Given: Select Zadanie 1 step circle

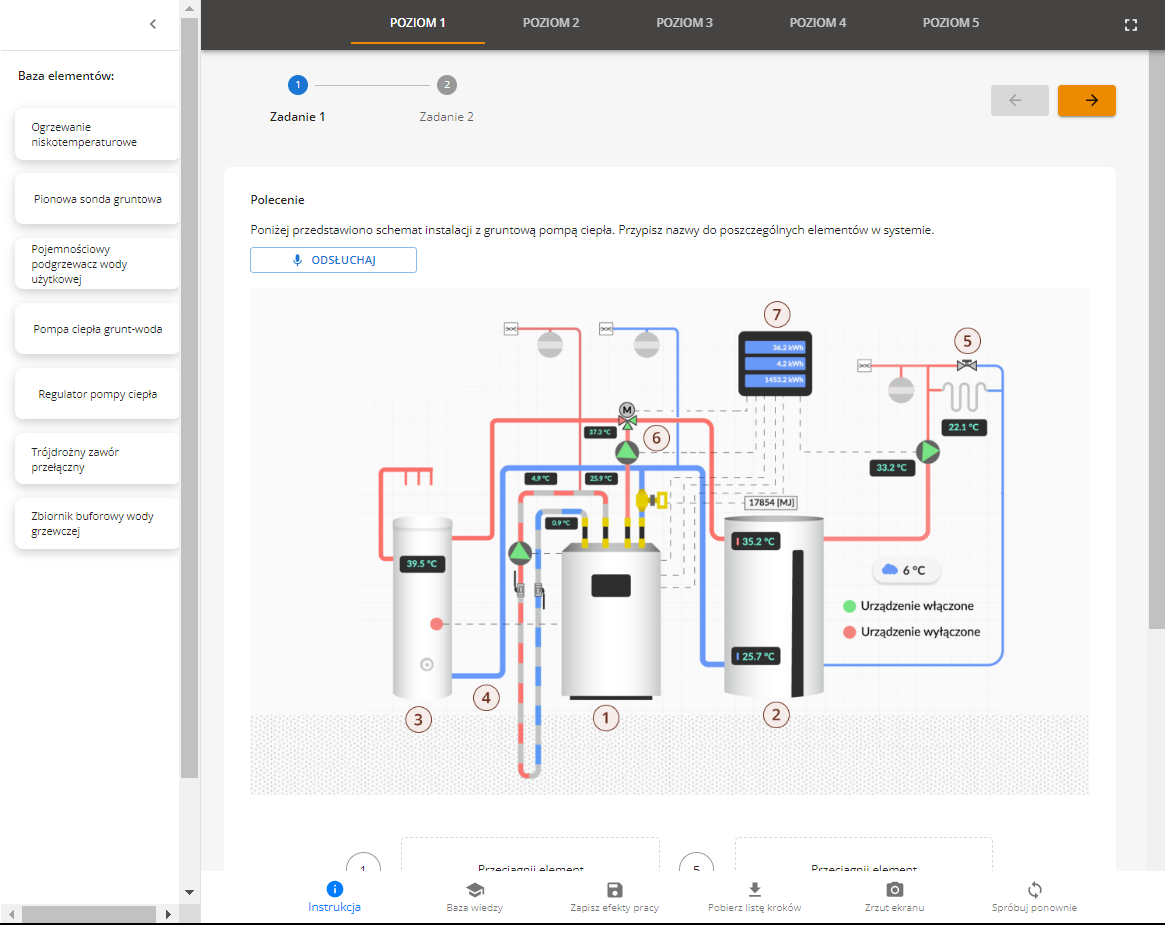Looking at the screenshot, I should (297, 85).
